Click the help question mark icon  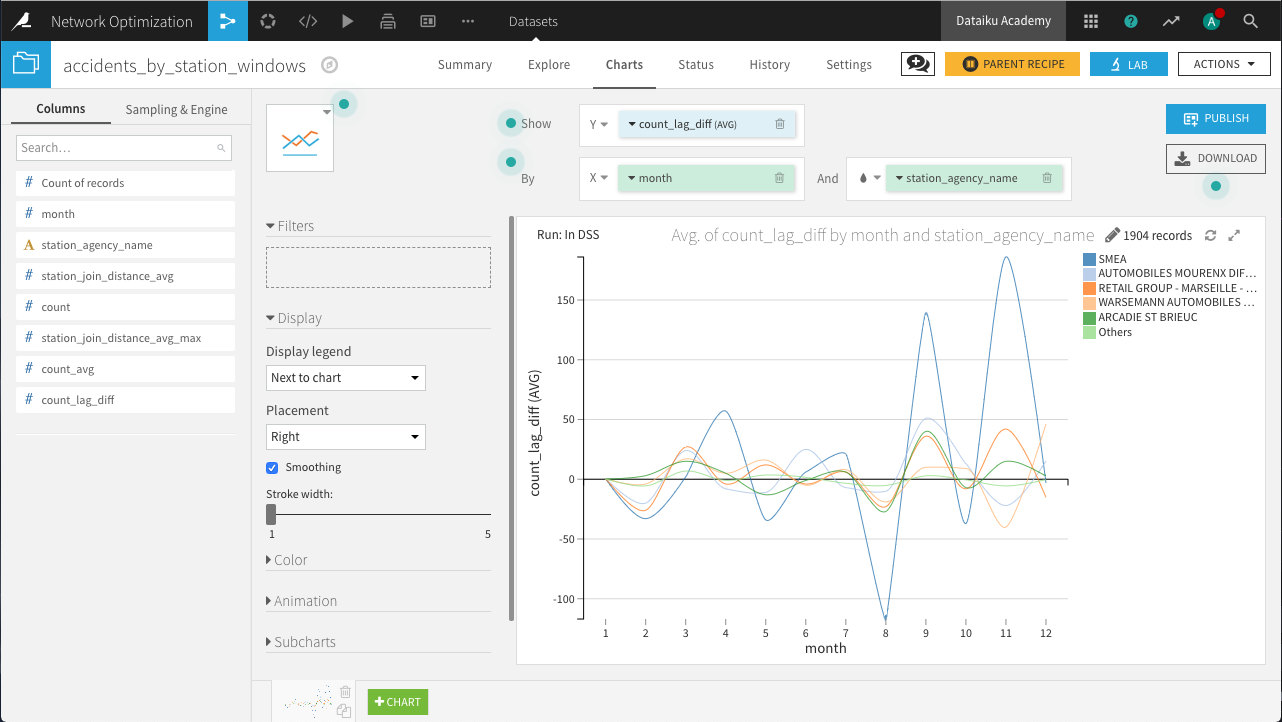tap(1131, 21)
